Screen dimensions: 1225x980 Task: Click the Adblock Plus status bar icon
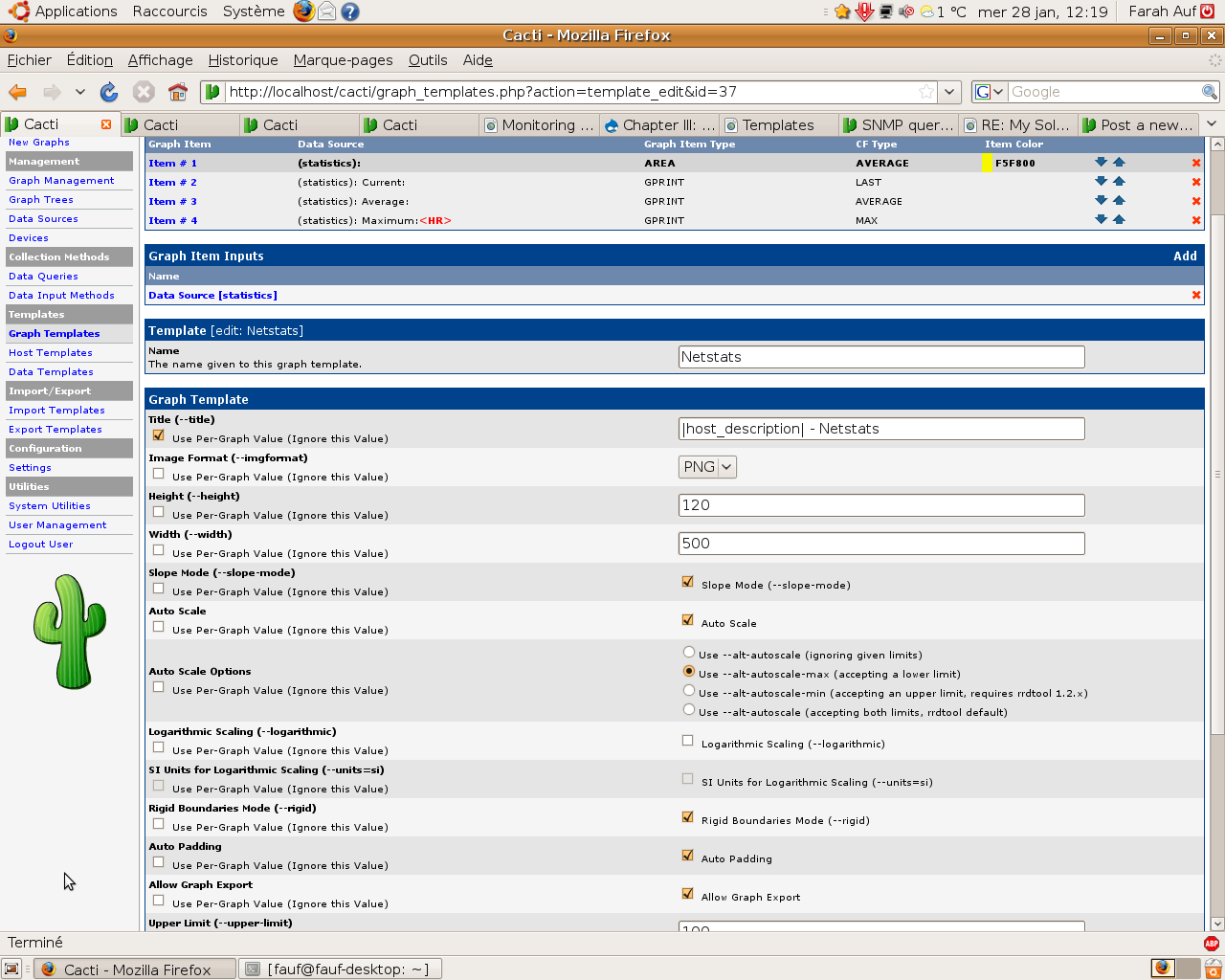pyautogui.click(x=1212, y=943)
